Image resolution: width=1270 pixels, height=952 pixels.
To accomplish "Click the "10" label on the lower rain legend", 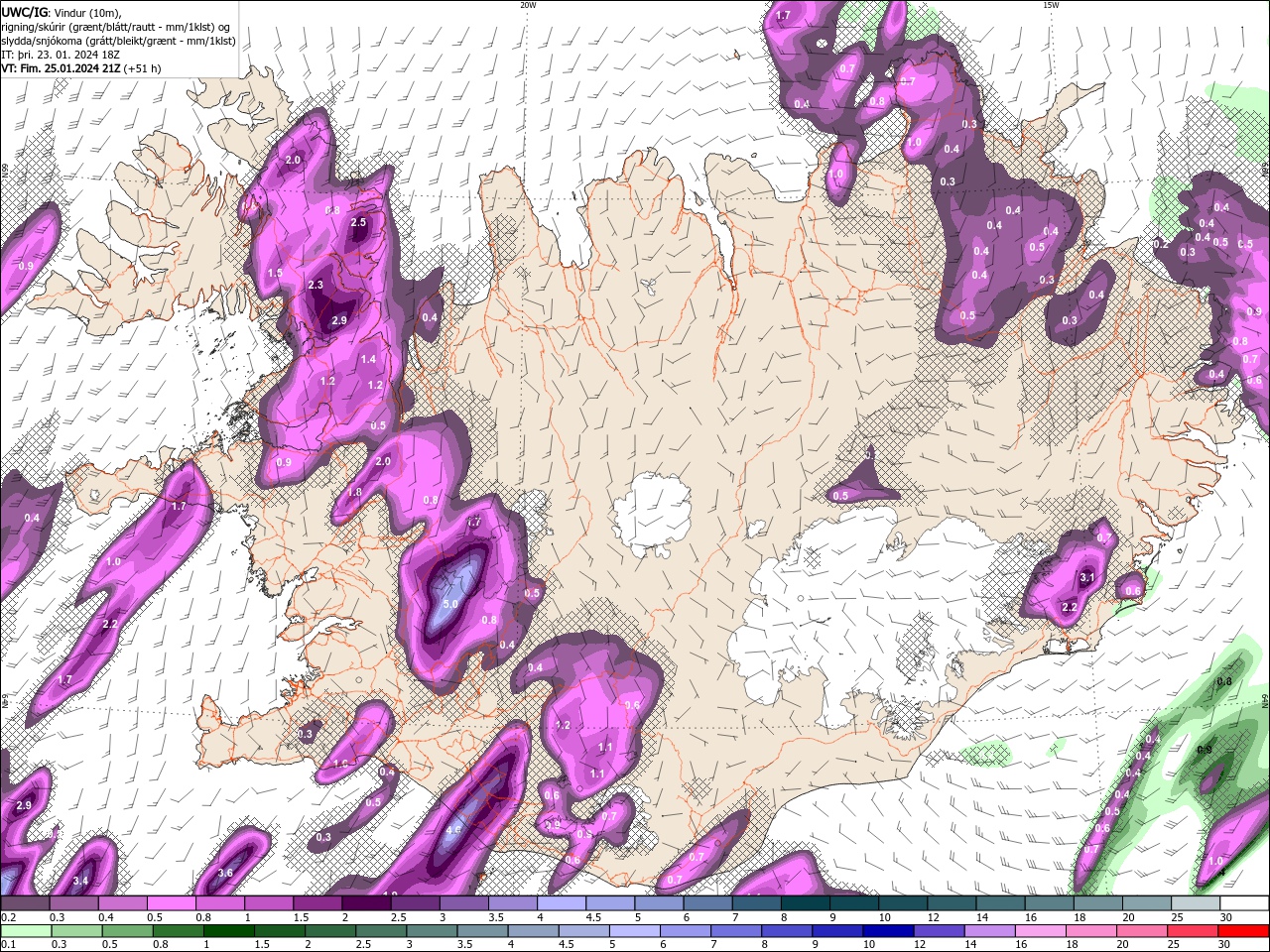I will (869, 944).
